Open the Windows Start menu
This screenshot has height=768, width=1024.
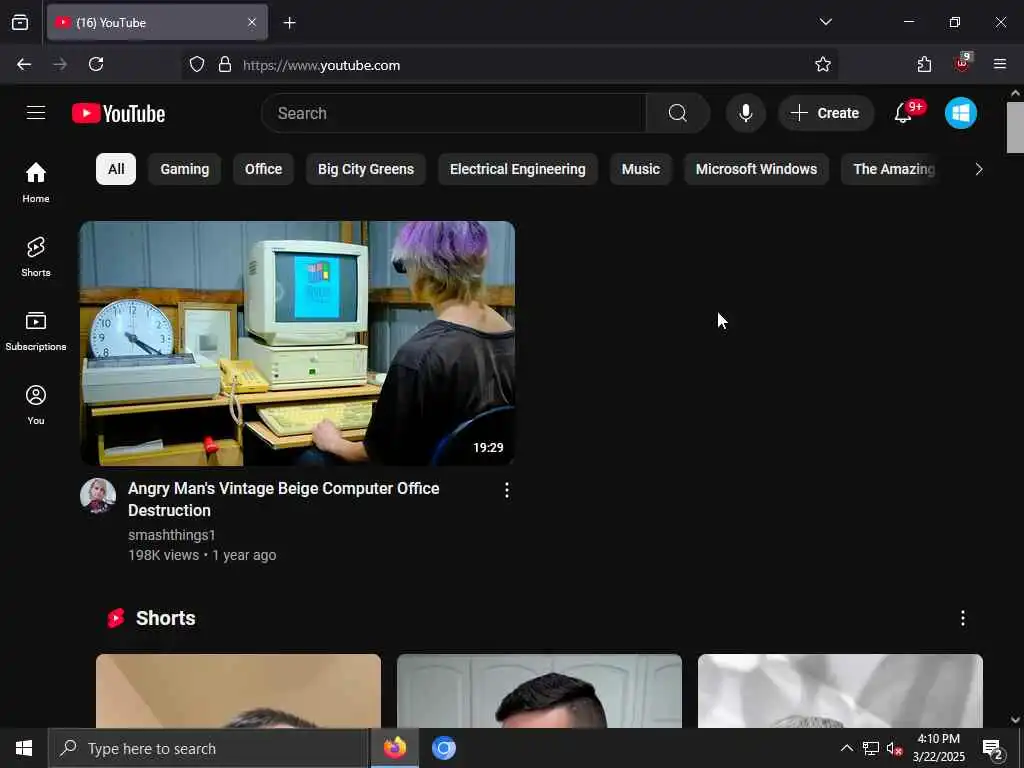tap(24, 748)
